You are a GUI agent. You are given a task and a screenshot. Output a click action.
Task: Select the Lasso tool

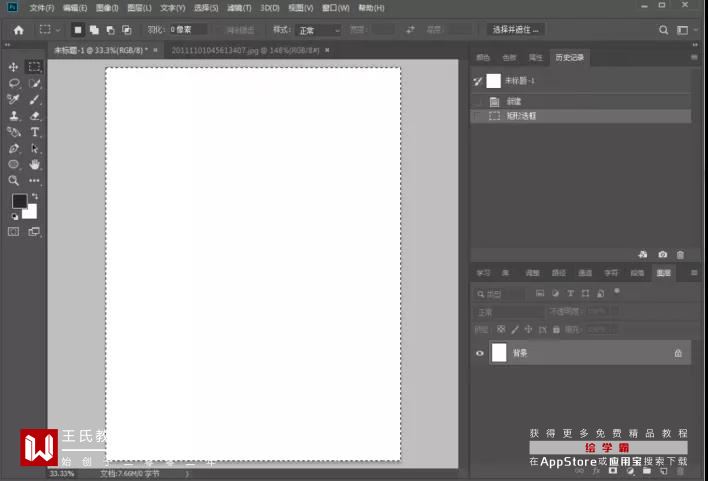point(14,84)
